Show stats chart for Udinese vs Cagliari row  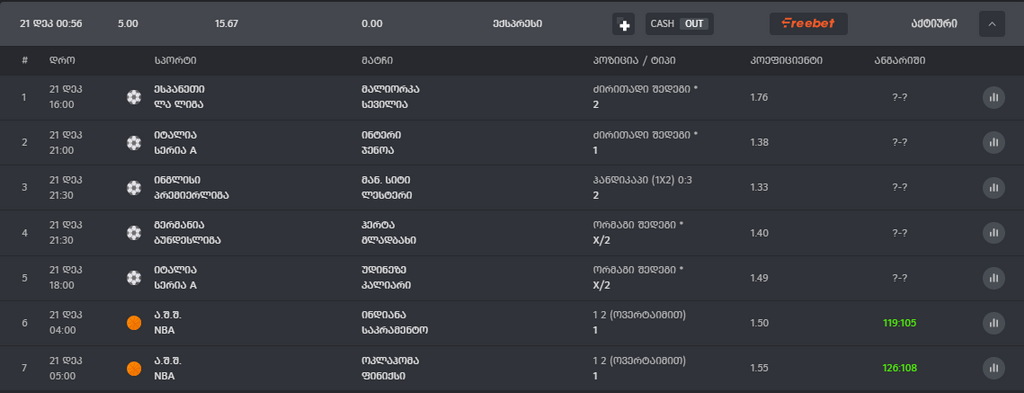coord(993,277)
